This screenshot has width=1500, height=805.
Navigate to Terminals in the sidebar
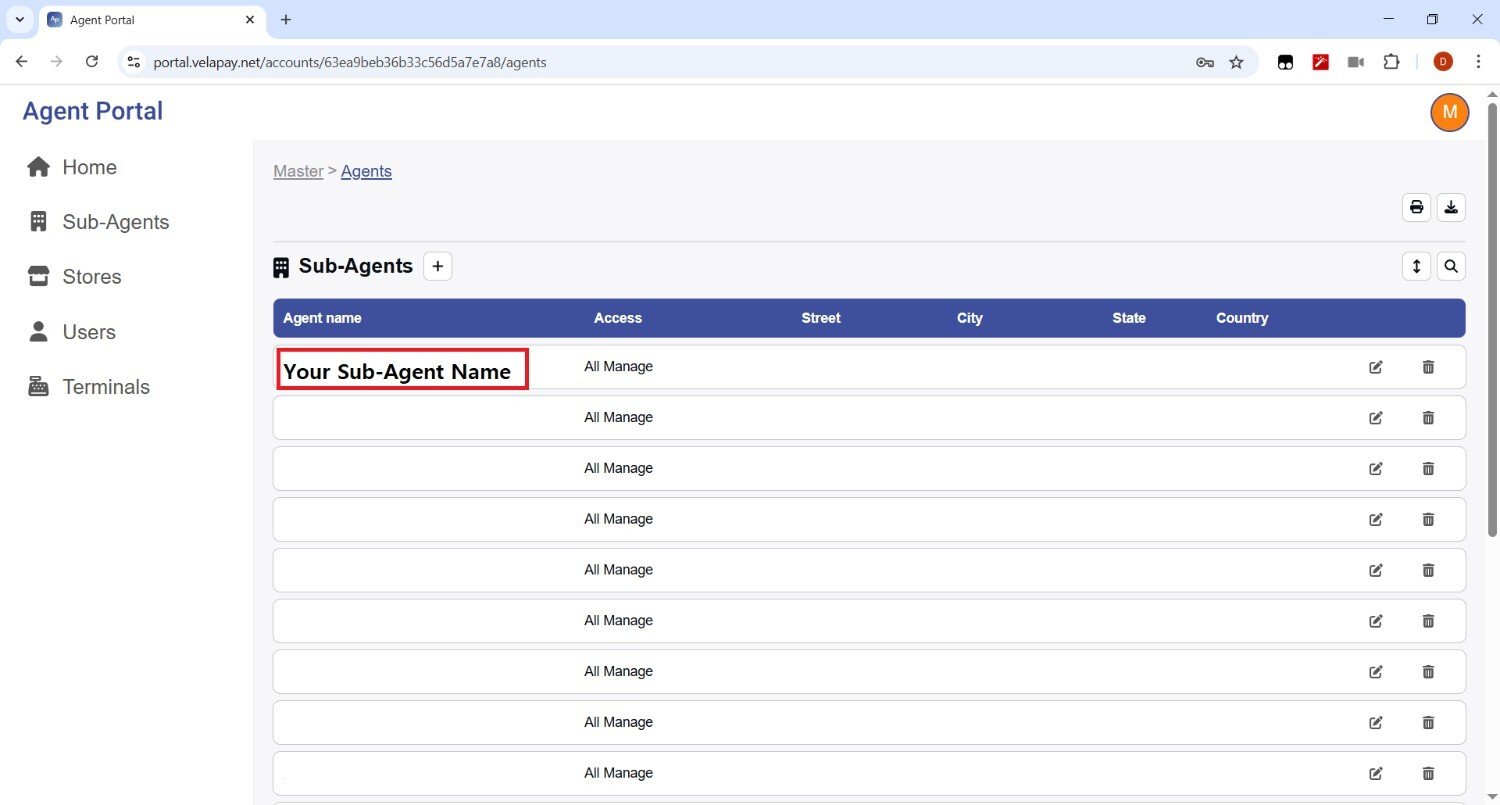(x=105, y=387)
